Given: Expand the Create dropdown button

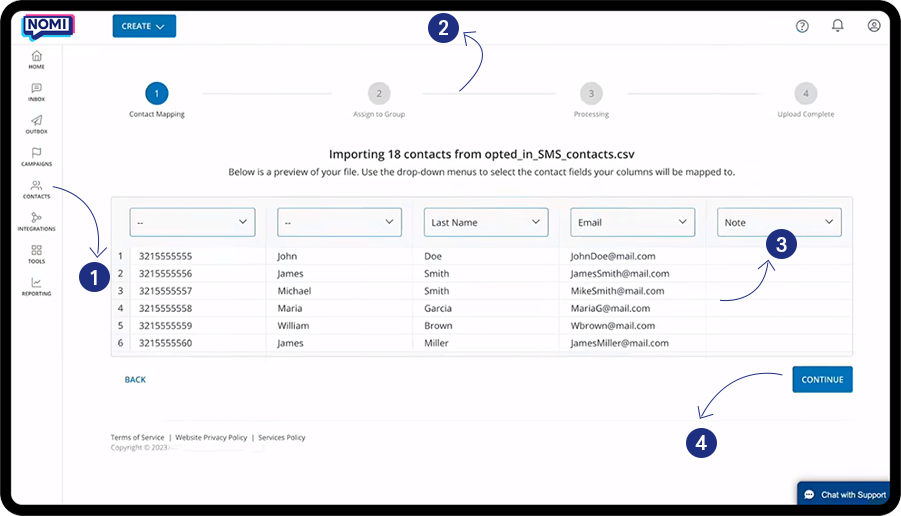Looking at the screenshot, I should point(144,26).
